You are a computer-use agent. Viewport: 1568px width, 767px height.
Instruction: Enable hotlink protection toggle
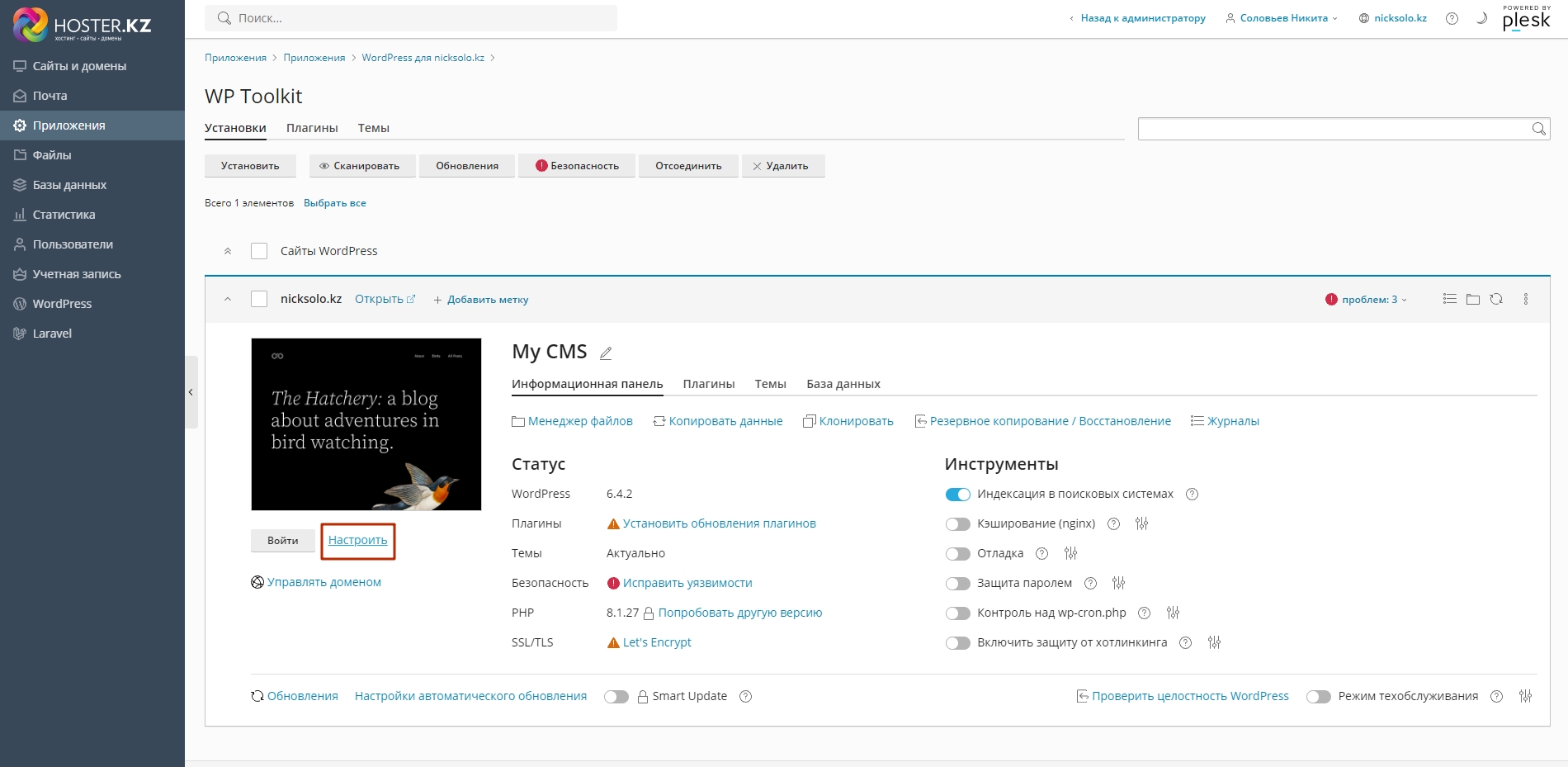957,643
